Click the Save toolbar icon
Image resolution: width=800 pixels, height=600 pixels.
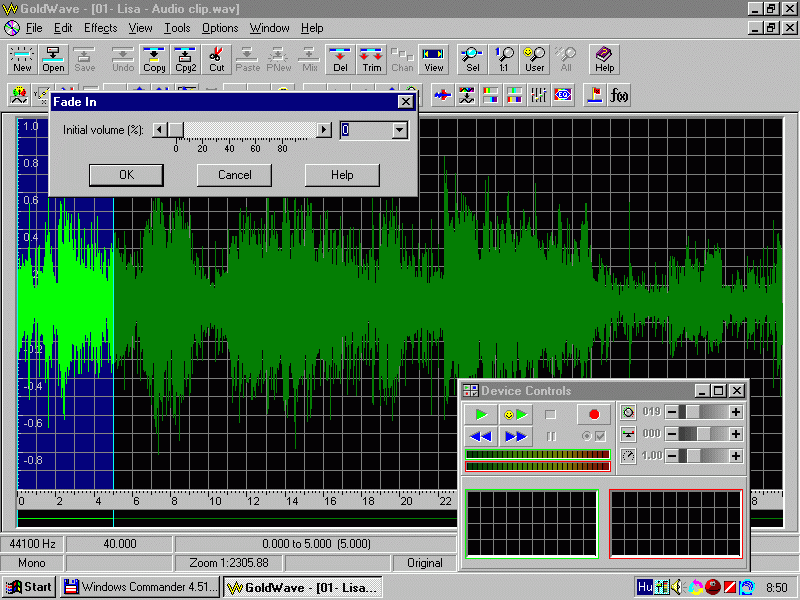coord(85,59)
